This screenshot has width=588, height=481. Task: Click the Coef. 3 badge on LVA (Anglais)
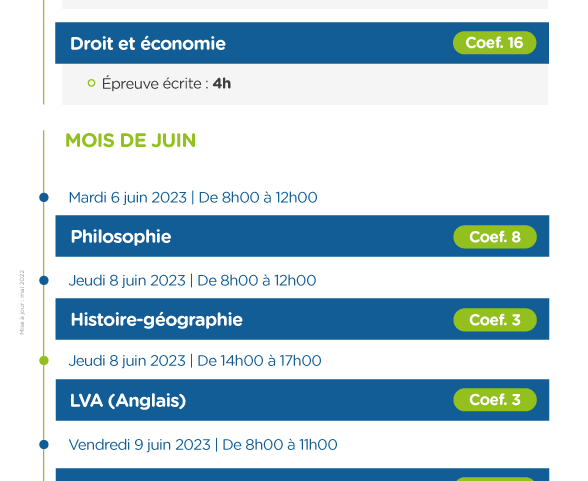495,400
